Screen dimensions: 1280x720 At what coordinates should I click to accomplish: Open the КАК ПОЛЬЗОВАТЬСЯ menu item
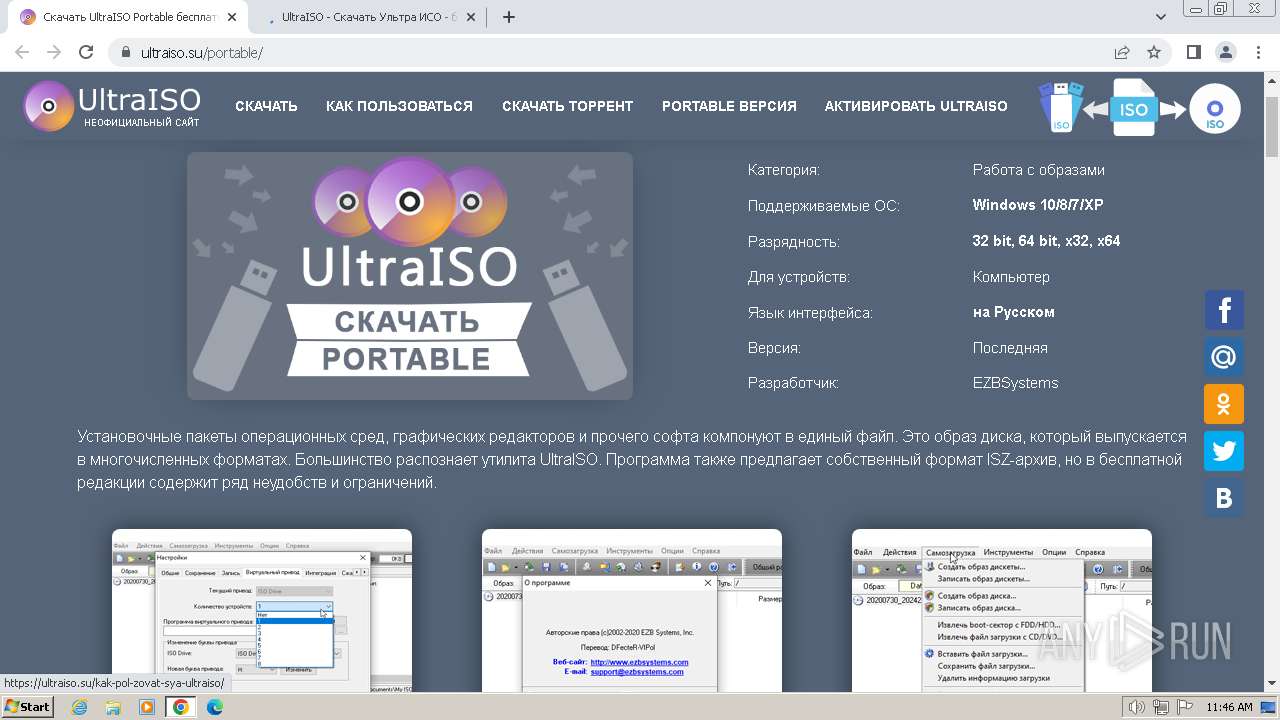(x=399, y=106)
